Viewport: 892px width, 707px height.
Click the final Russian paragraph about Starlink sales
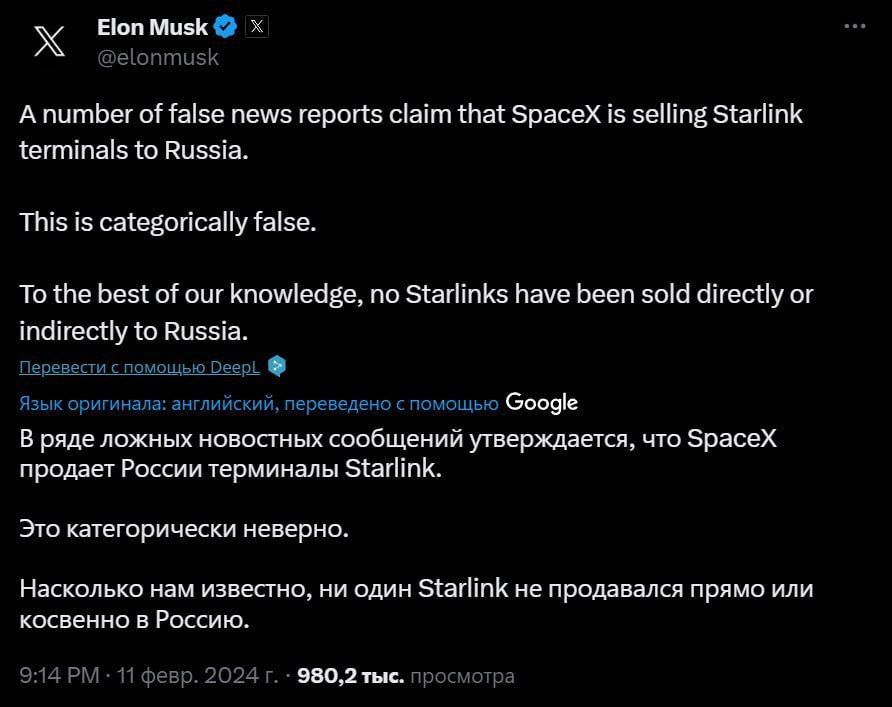[x=415, y=605]
